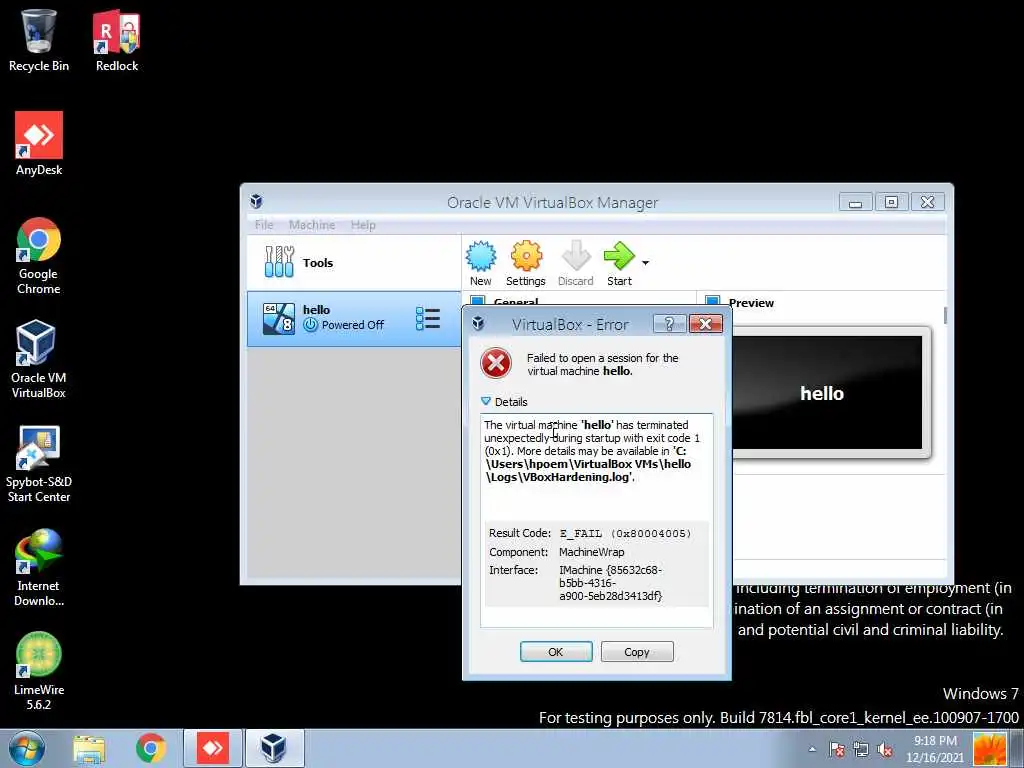This screenshot has height=768, width=1024.
Task: Click the Result Code E_FAIL text
Action: [x=625, y=534]
